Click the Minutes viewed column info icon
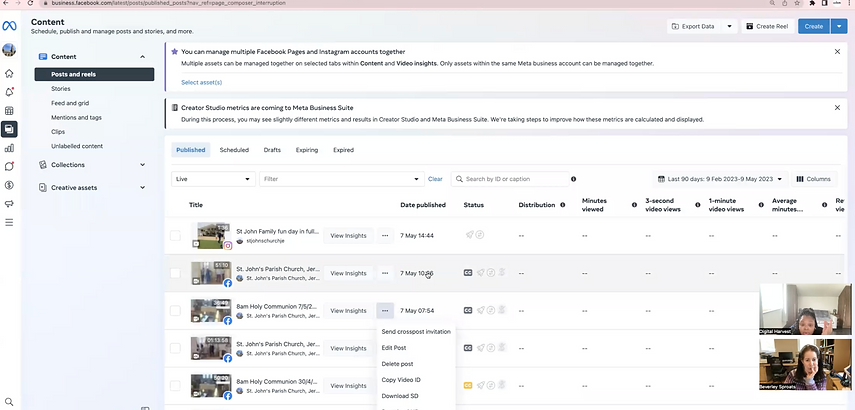 634,205
